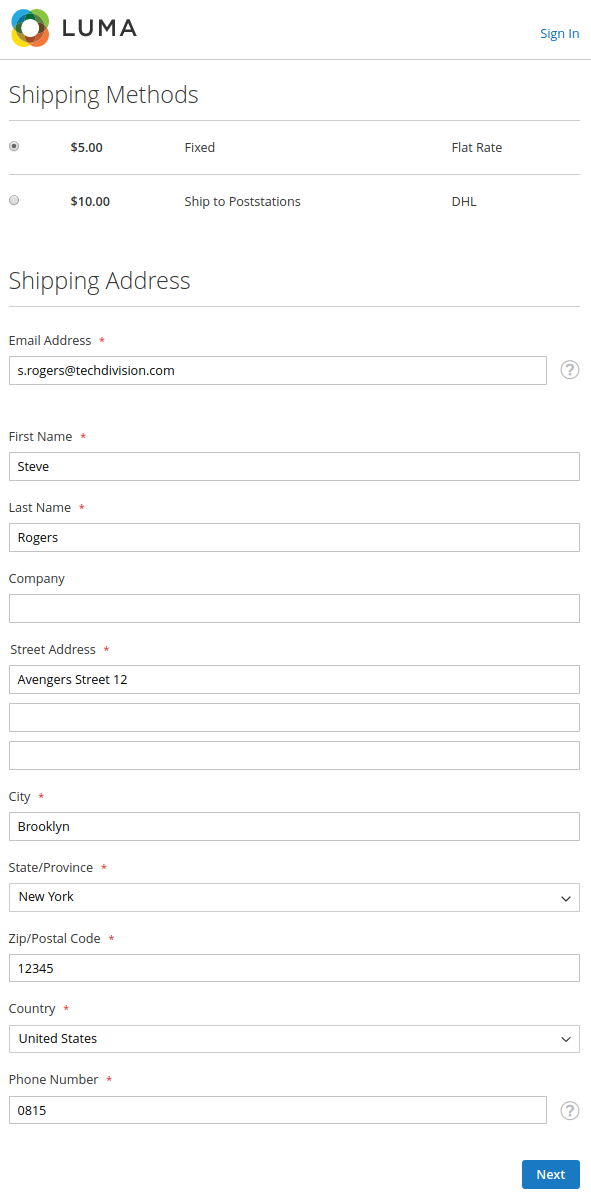Open the email address help tooltip icon
This screenshot has width=591, height=1200.
570,370
